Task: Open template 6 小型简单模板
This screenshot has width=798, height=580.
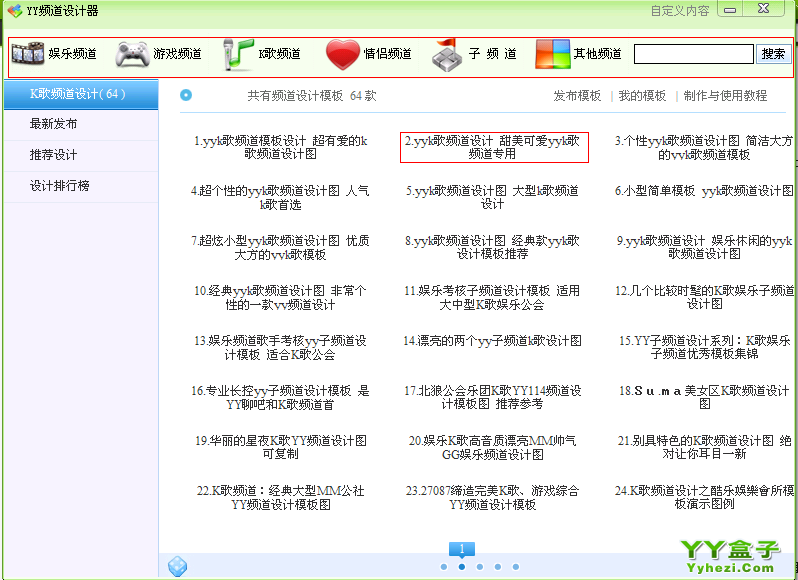Action: (704, 191)
